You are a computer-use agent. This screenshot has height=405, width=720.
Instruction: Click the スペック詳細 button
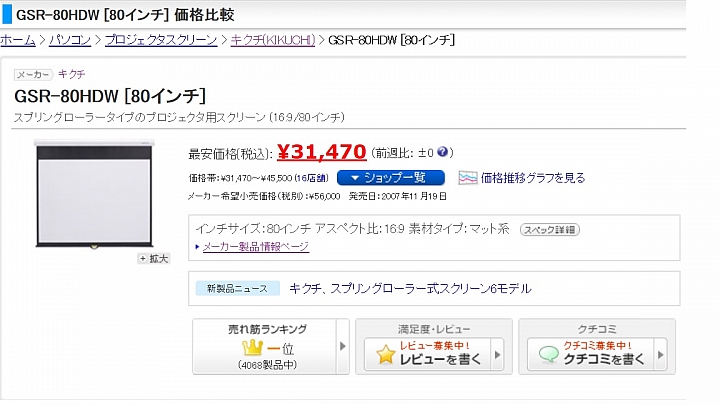coord(550,229)
